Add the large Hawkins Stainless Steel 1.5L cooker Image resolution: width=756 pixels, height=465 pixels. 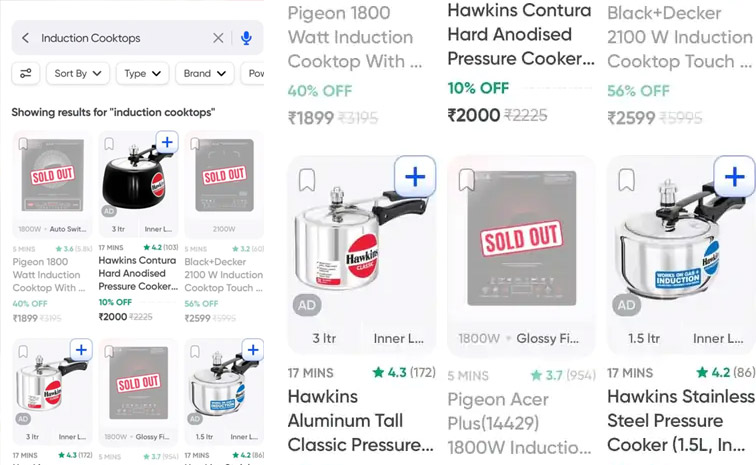[734, 177]
